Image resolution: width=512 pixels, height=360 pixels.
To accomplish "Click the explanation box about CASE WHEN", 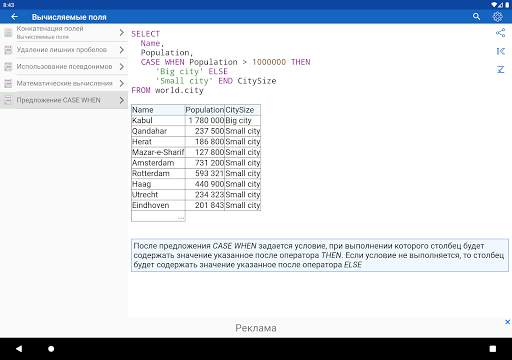I will click(x=320, y=255).
